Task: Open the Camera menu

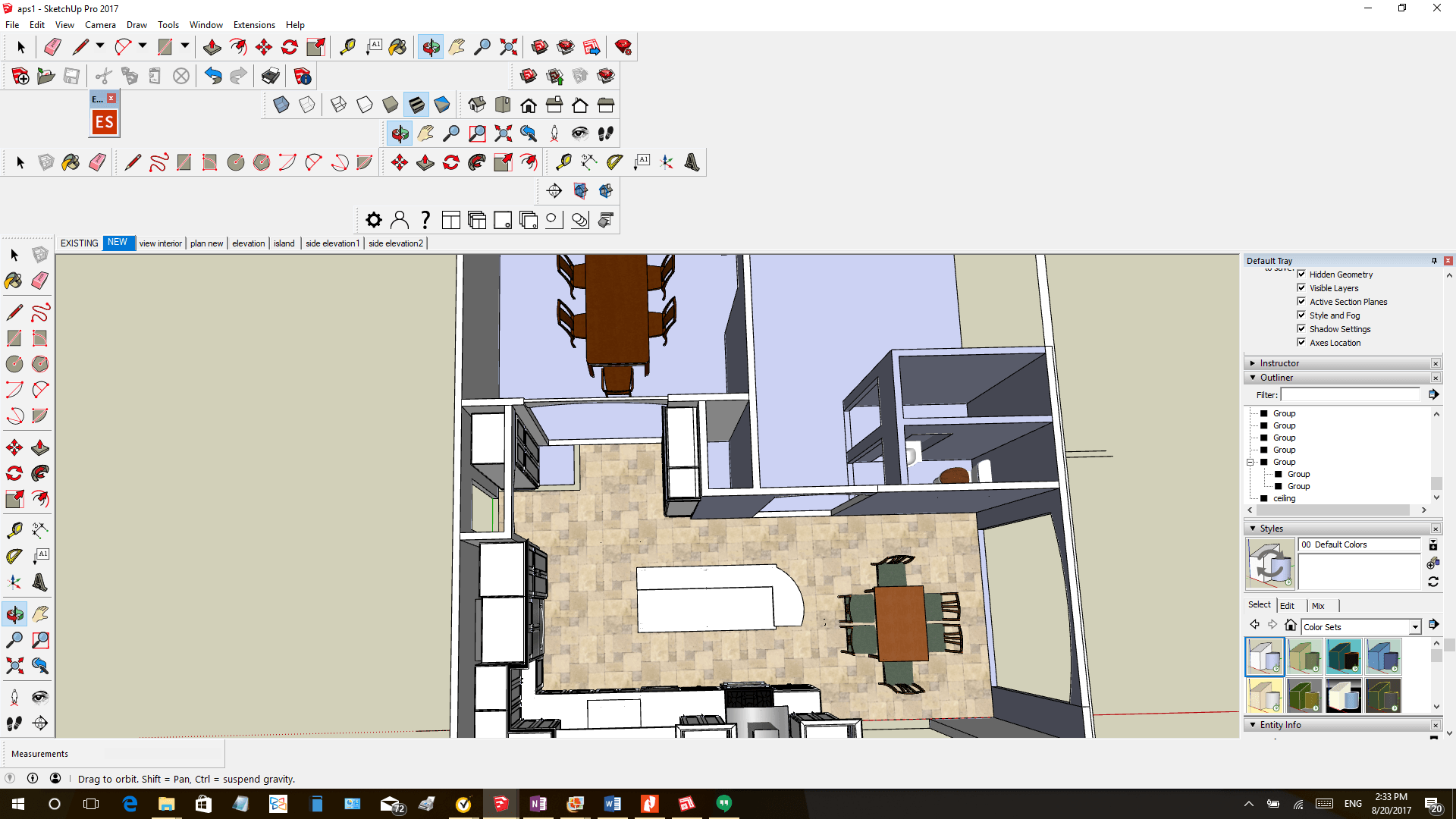Action: coord(100,25)
